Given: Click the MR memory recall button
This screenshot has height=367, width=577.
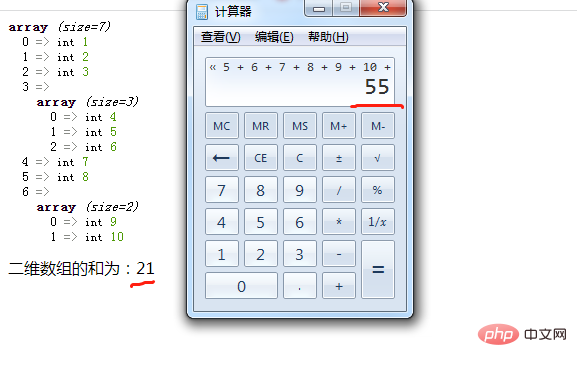Looking at the screenshot, I should pos(261,126).
